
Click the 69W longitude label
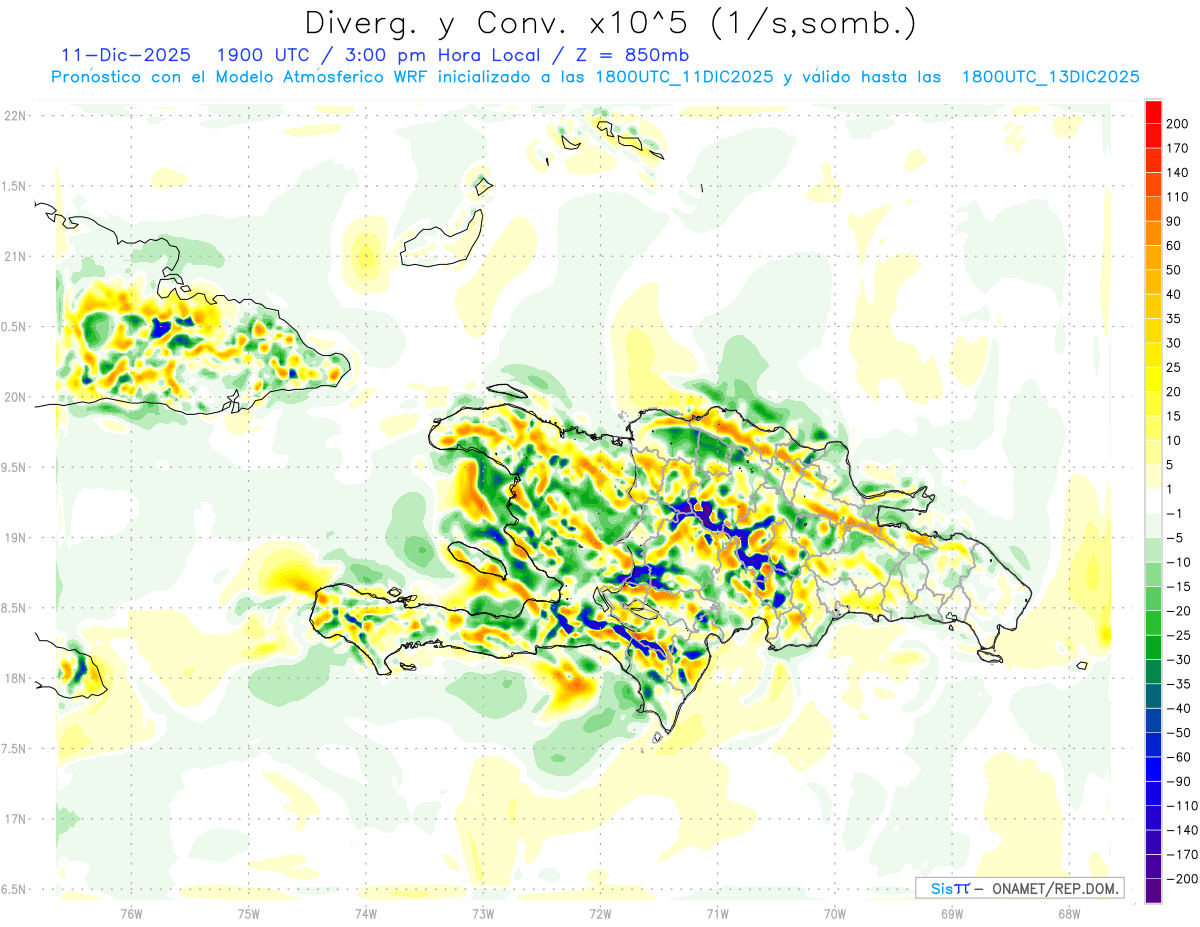pos(951,914)
